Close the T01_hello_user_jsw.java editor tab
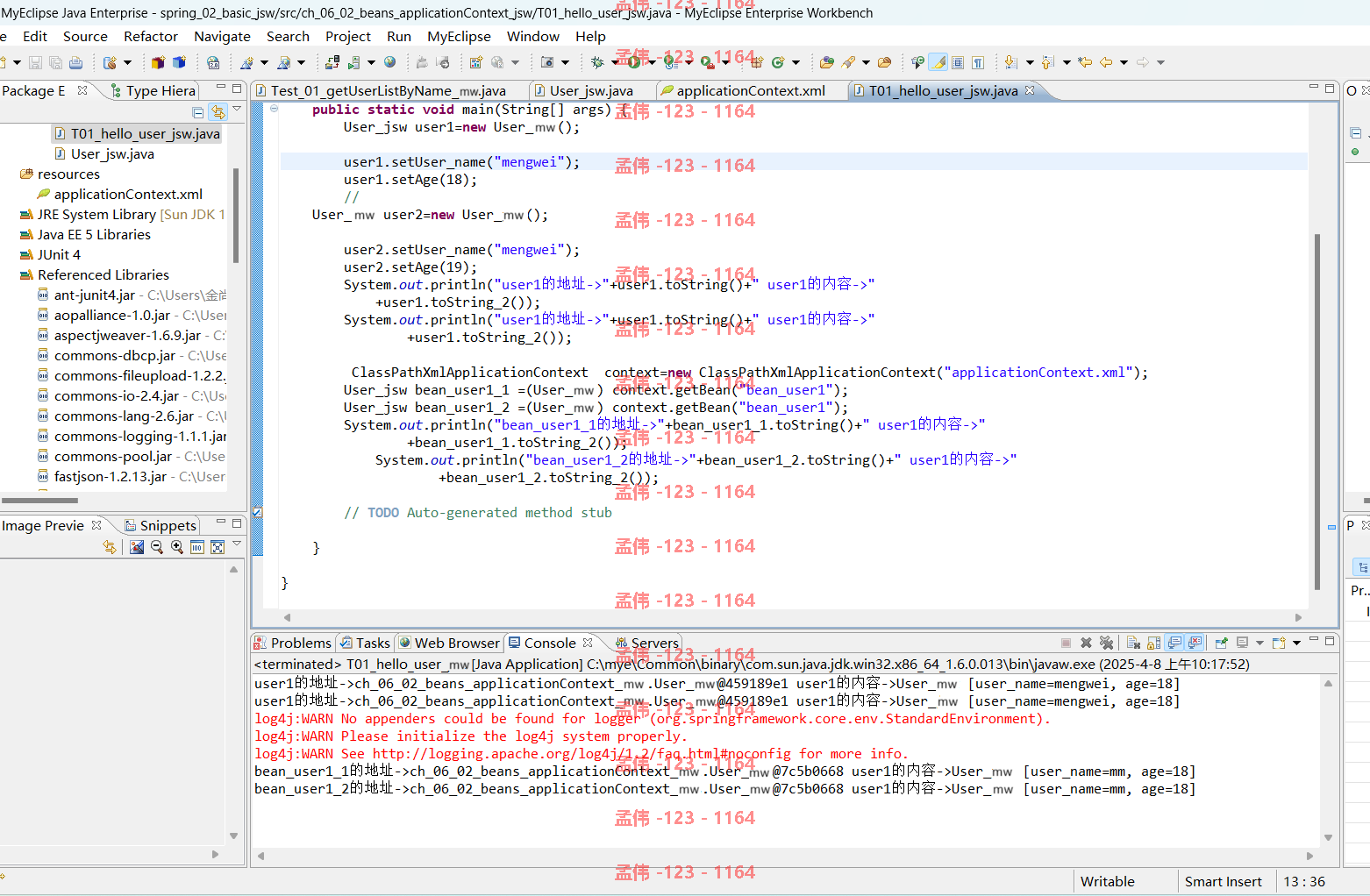The image size is (1370, 896). (1030, 89)
